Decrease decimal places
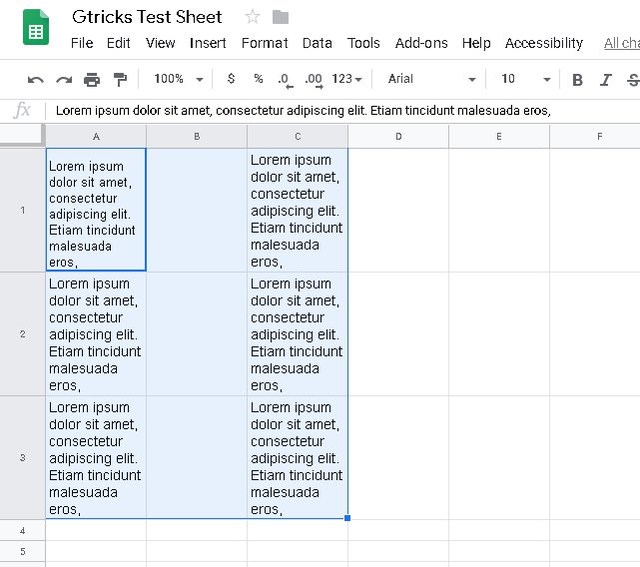 284,79
